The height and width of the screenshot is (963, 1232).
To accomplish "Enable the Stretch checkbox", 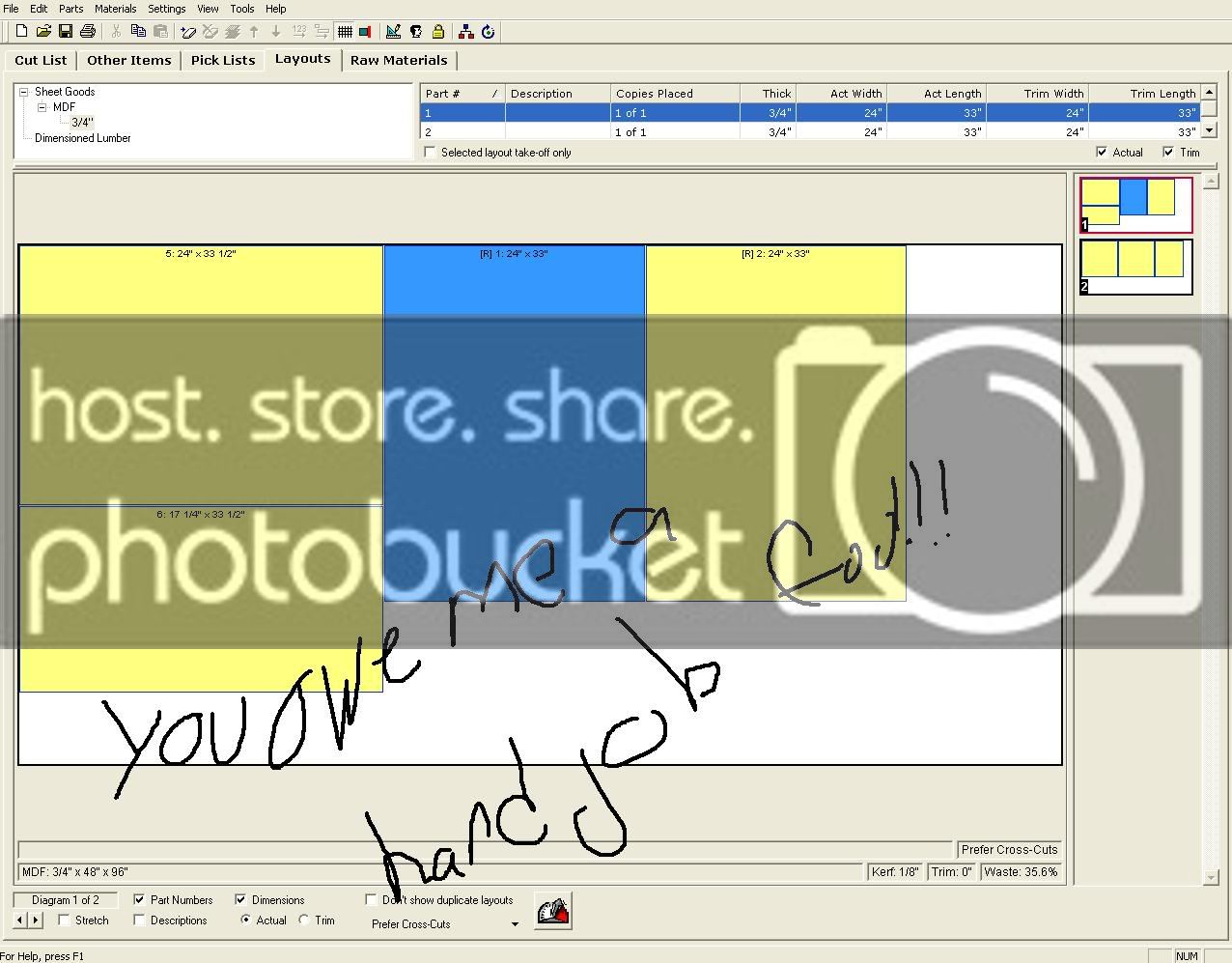I will point(64,921).
